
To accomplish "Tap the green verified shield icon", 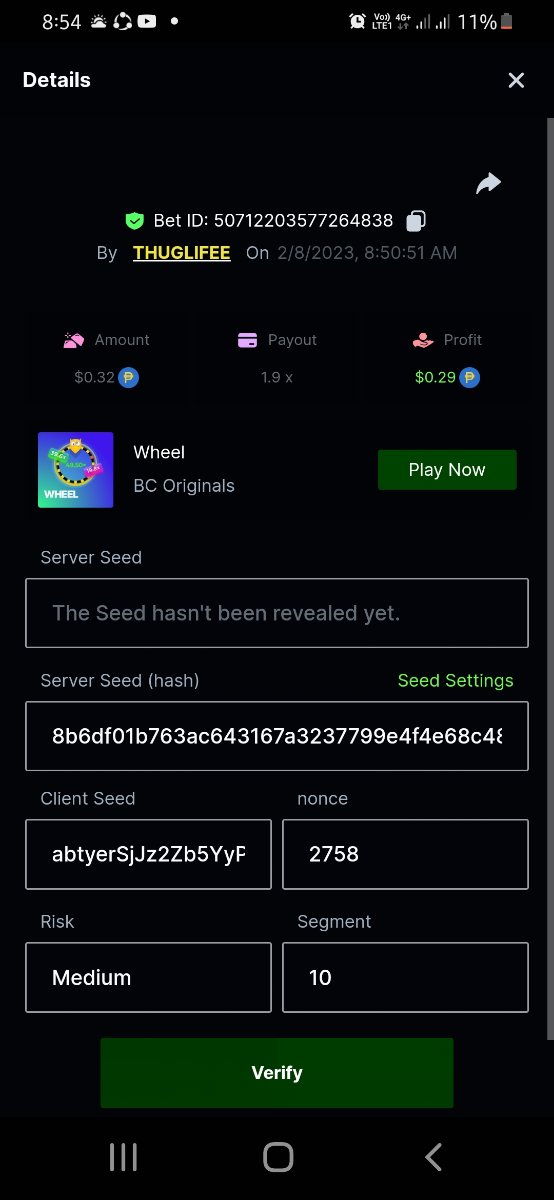I will tap(135, 220).
